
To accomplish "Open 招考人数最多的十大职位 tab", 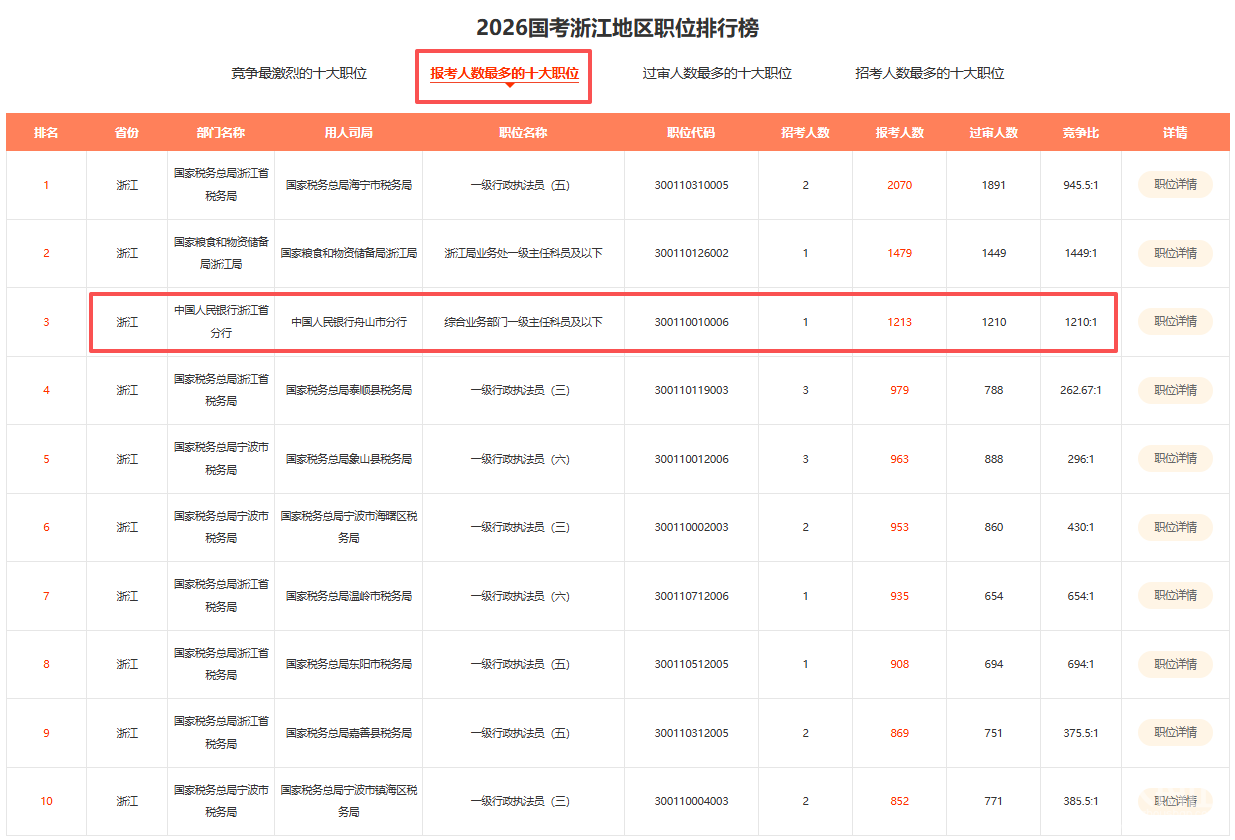I will [x=929, y=73].
